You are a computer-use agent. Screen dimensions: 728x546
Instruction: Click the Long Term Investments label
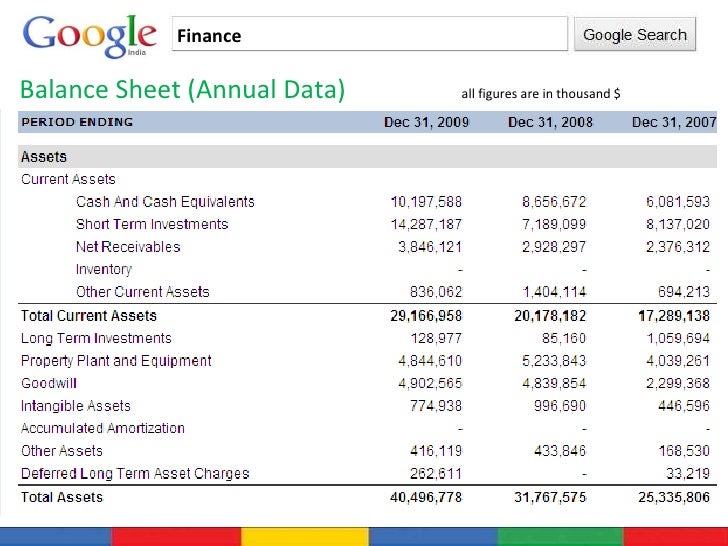pyautogui.click(x=96, y=338)
